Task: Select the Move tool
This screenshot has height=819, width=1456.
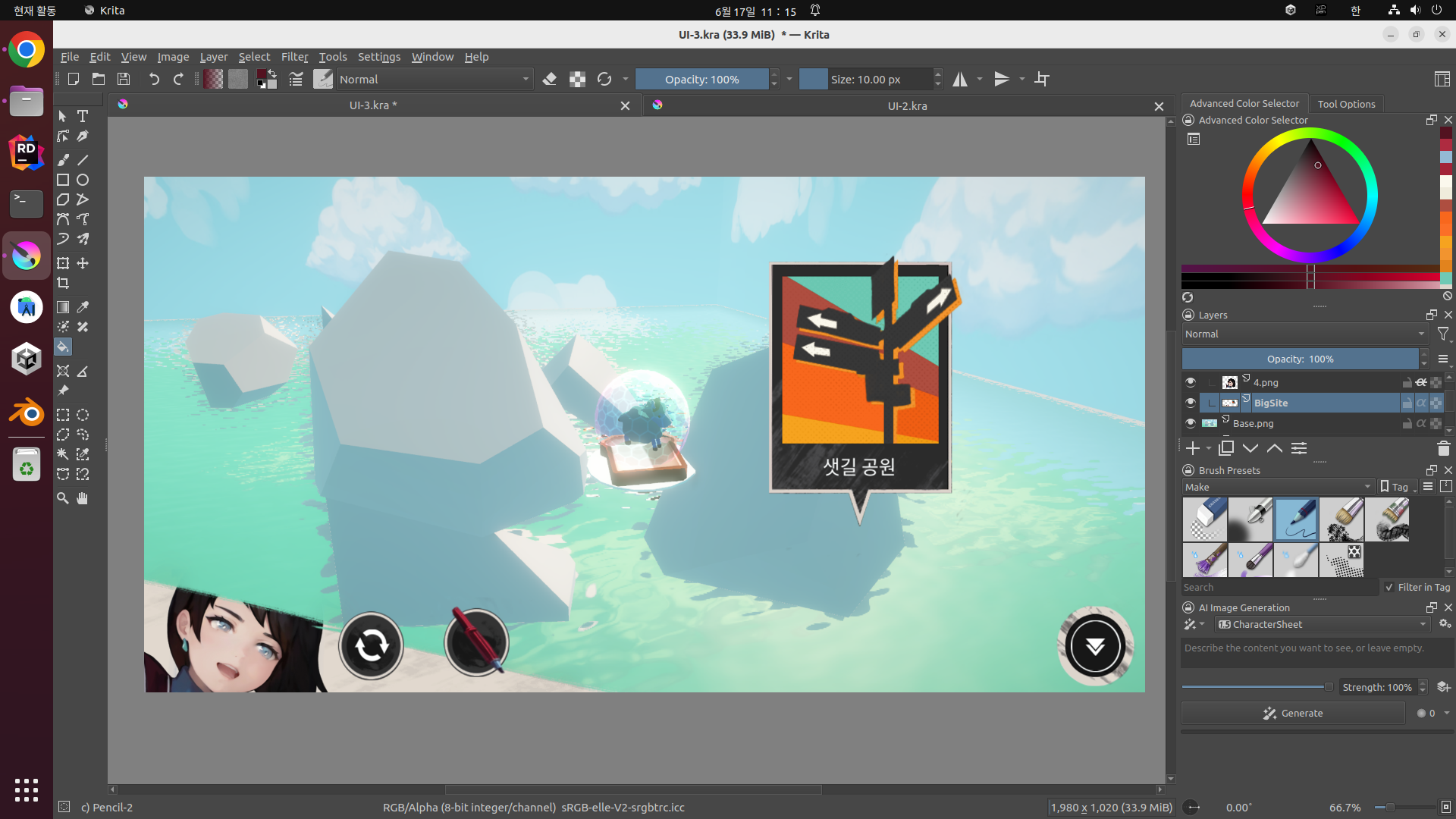Action: point(83,263)
